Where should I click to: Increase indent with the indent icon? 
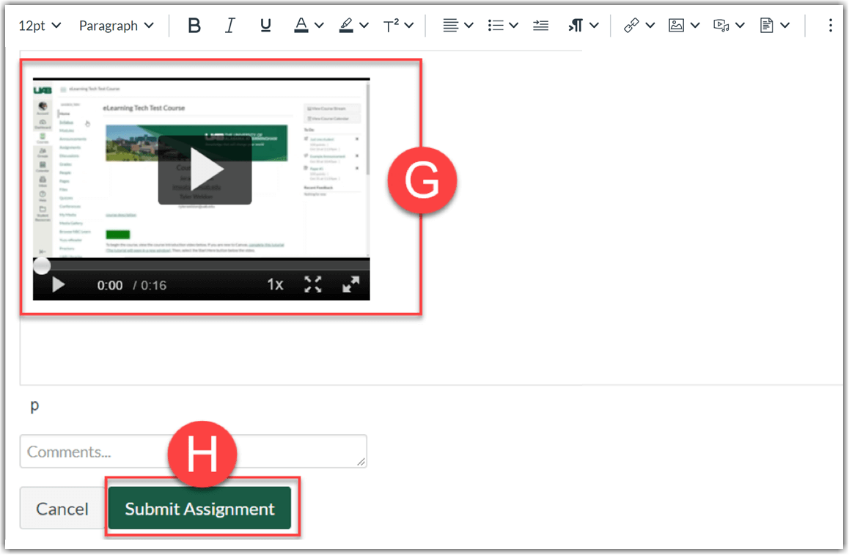pyautogui.click(x=541, y=26)
